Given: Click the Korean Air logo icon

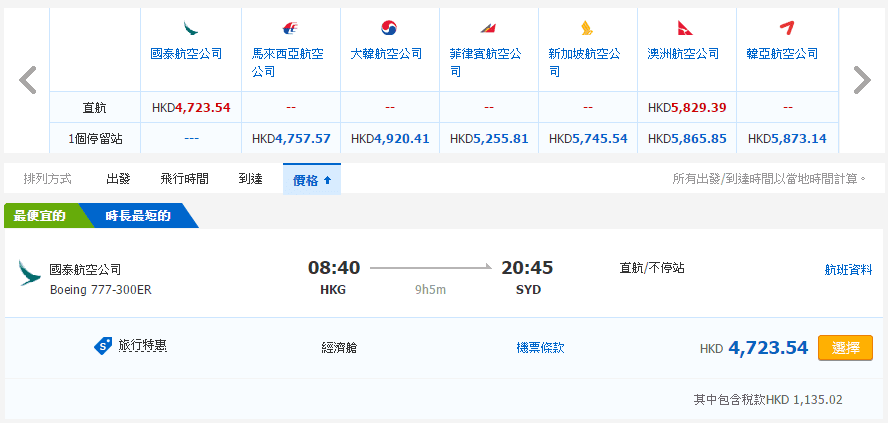Looking at the screenshot, I should point(389,28).
